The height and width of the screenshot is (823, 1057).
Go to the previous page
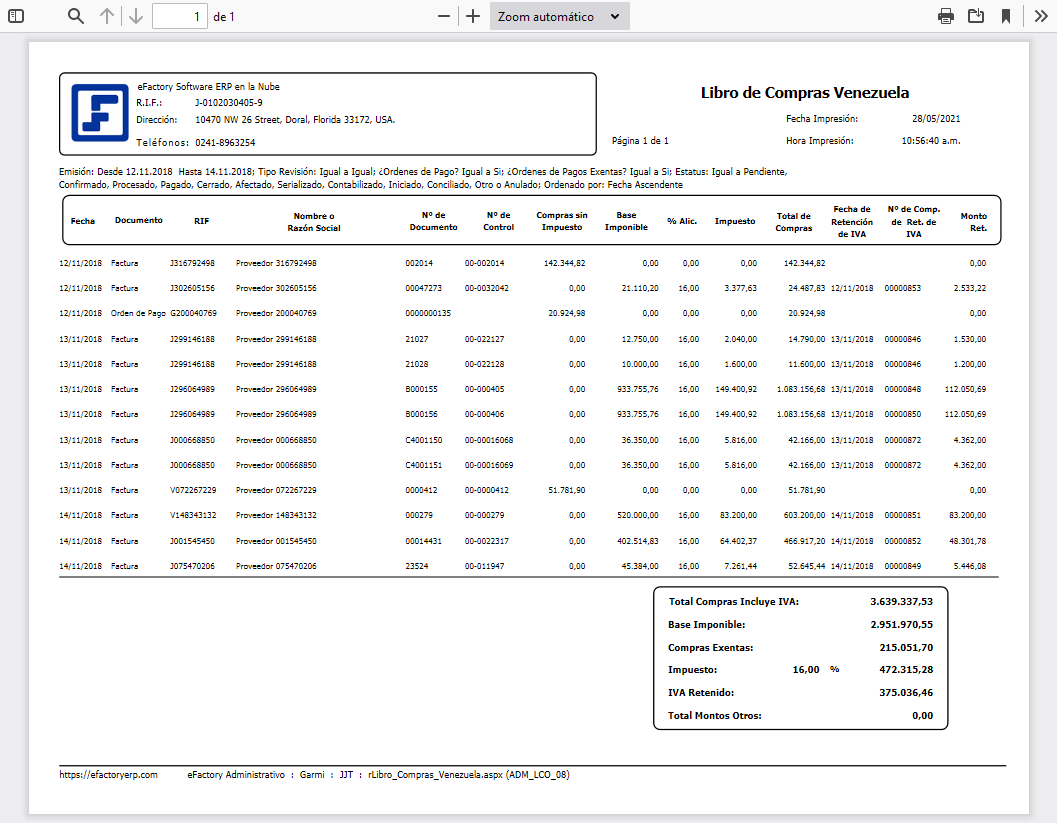107,16
